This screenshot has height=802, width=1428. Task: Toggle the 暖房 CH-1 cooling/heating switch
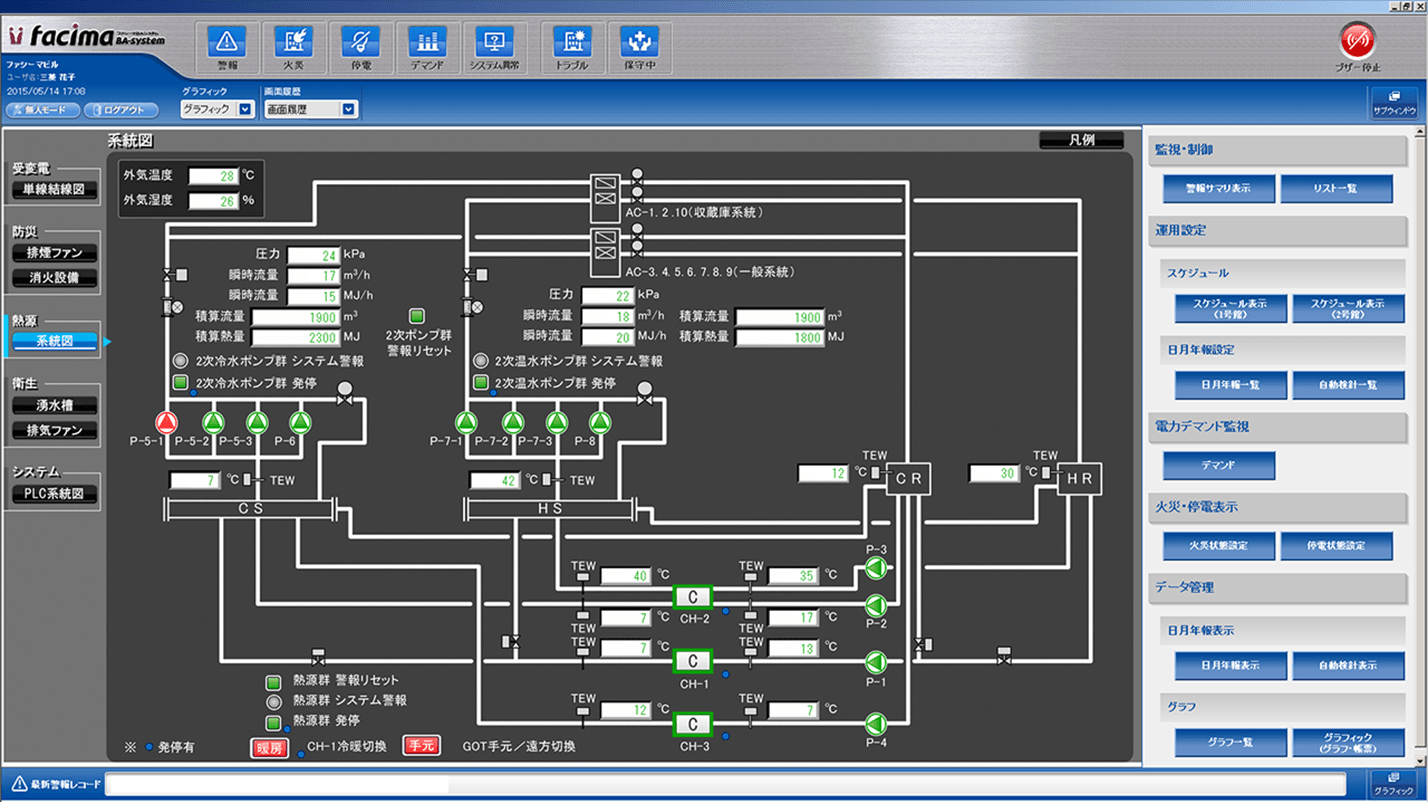pos(270,746)
